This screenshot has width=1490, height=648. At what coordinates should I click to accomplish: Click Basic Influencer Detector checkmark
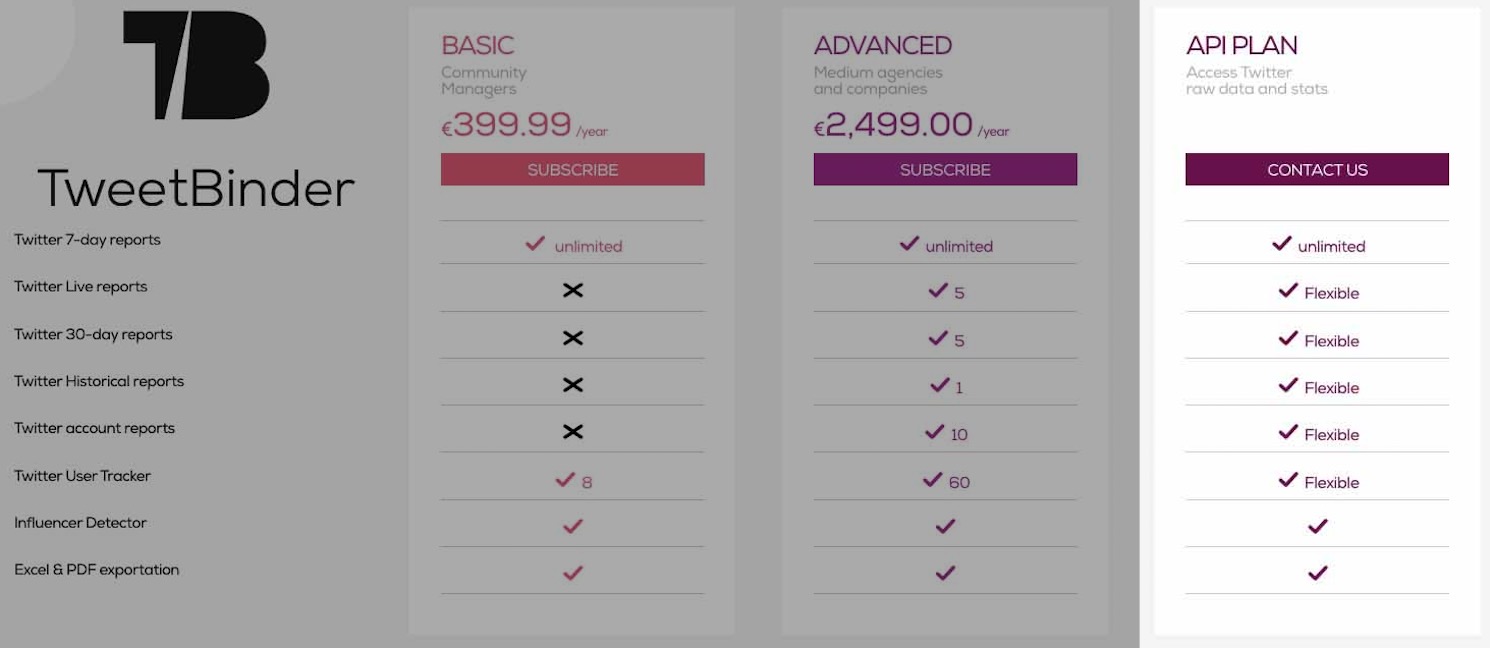572,526
